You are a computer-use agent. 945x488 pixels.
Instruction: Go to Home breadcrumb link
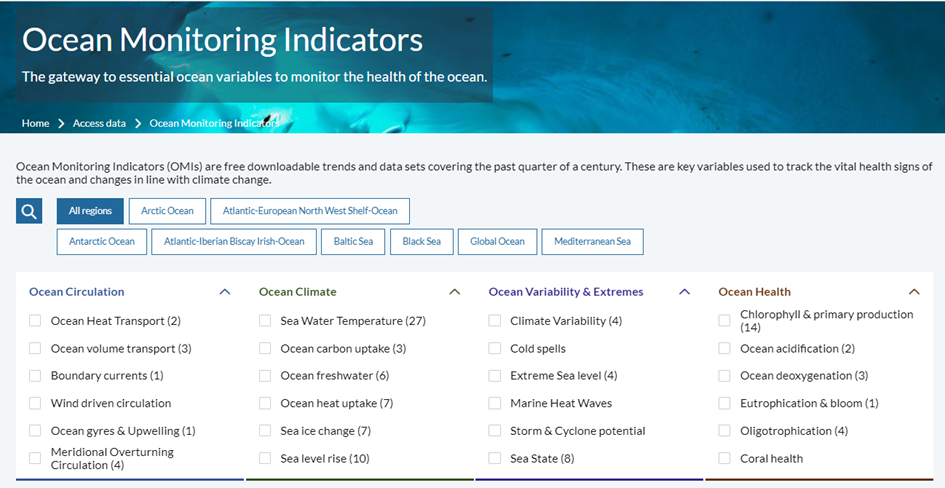coord(36,123)
